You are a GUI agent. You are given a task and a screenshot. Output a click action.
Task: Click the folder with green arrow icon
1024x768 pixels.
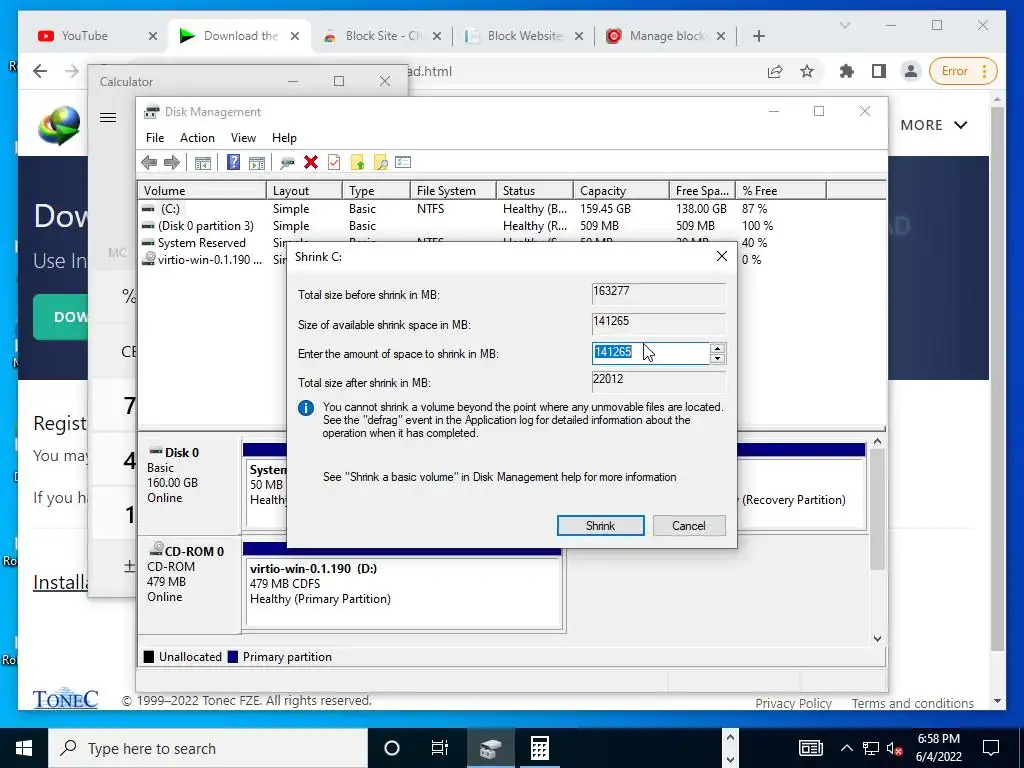[357, 163]
